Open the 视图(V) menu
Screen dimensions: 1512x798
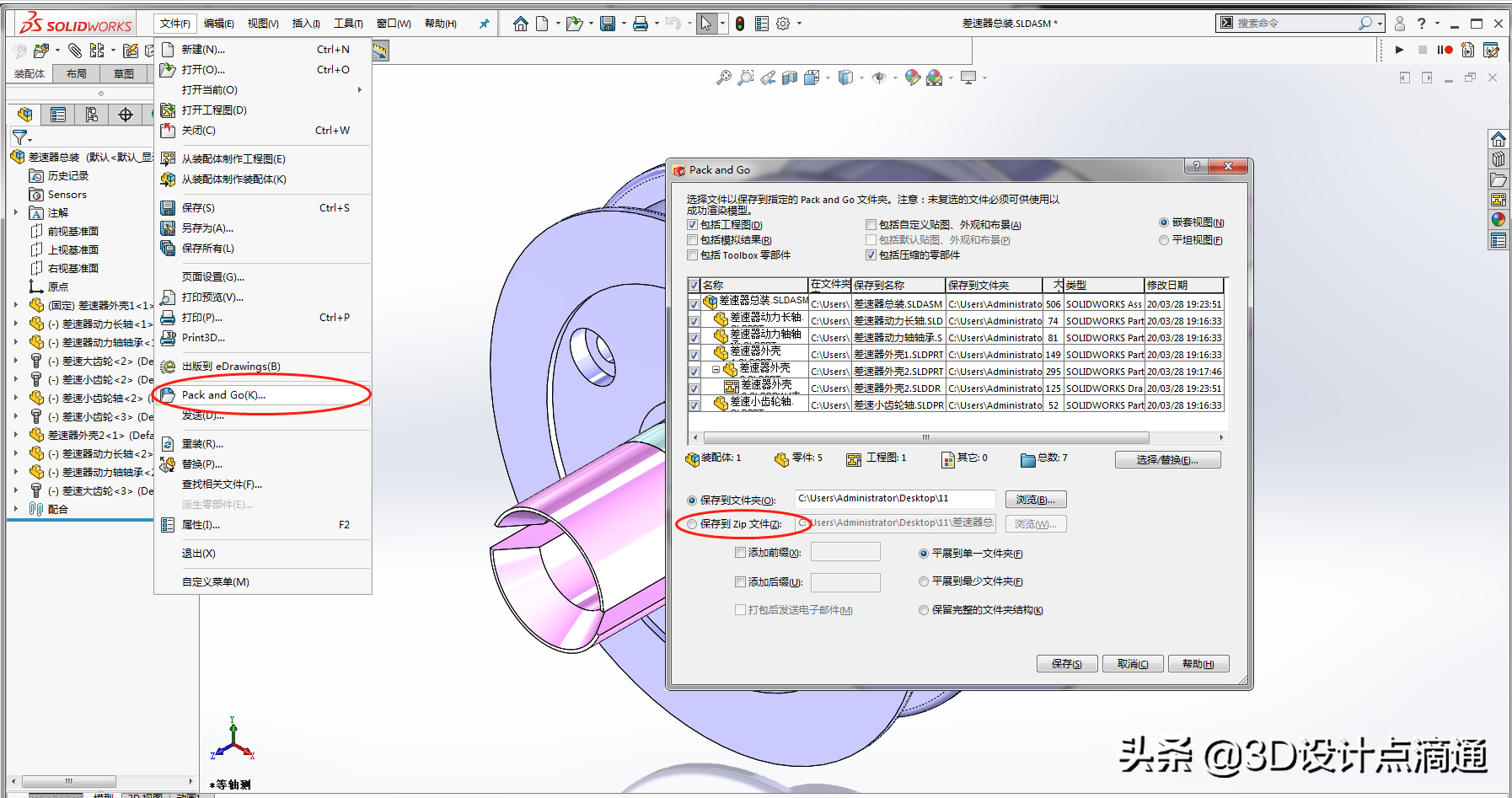[263, 24]
